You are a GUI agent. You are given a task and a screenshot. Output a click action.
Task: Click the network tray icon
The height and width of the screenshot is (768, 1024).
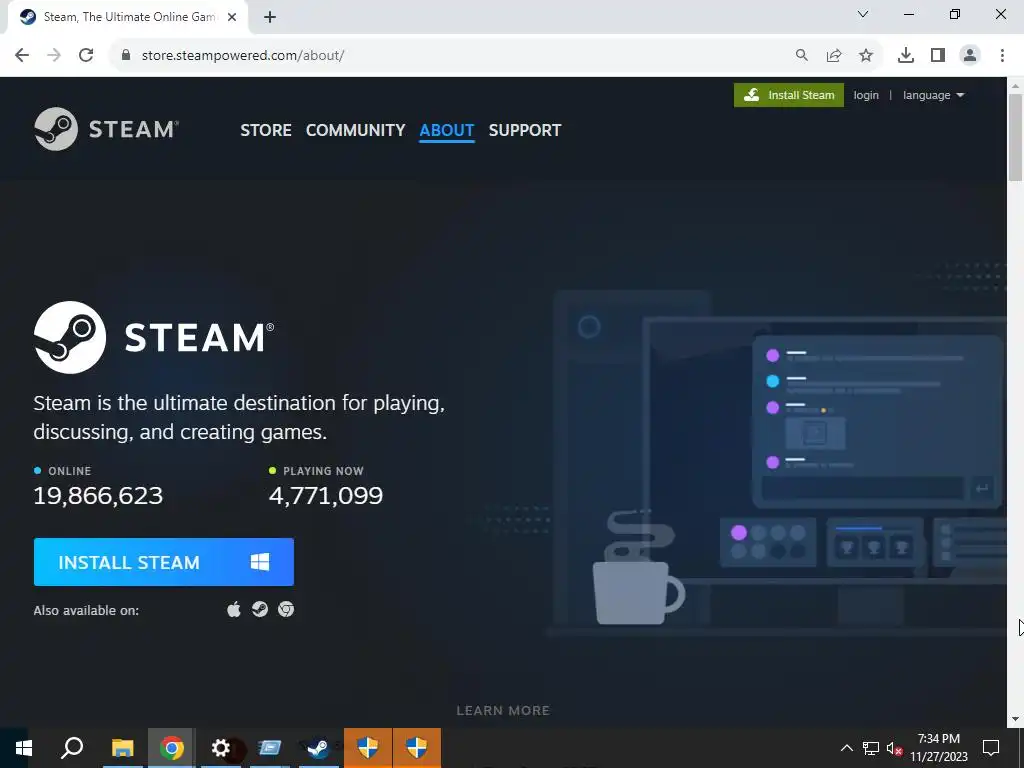[871, 748]
